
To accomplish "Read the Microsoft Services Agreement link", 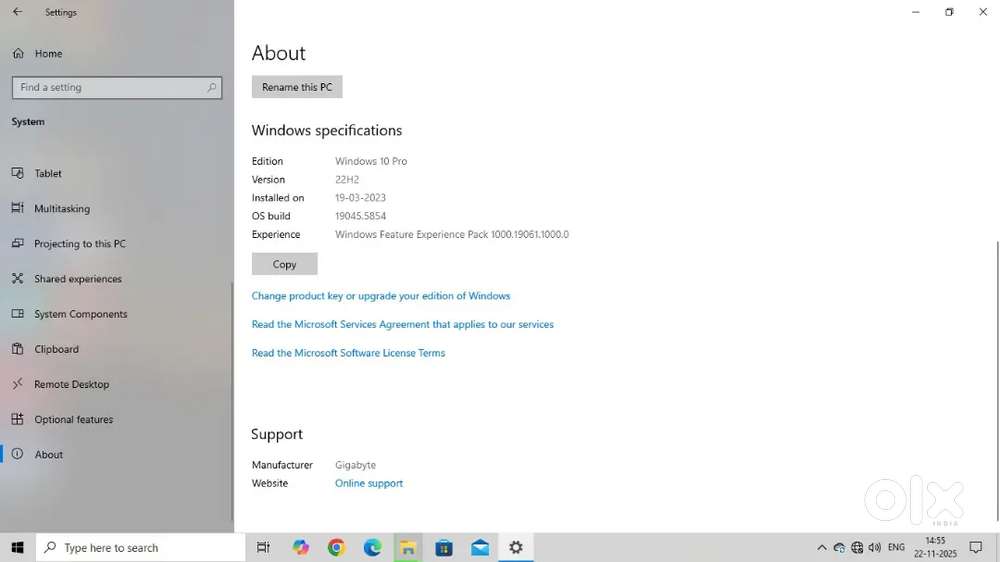I will (x=402, y=324).
